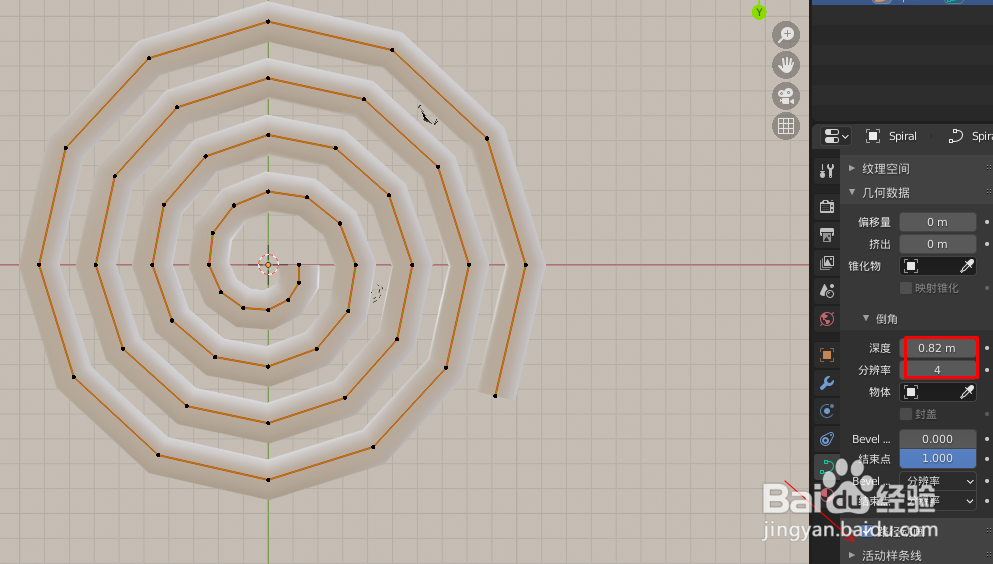This screenshot has width=993, height=564.
Task: Click eyedropper for taper object (锥化物)
Action: [x=966, y=266]
